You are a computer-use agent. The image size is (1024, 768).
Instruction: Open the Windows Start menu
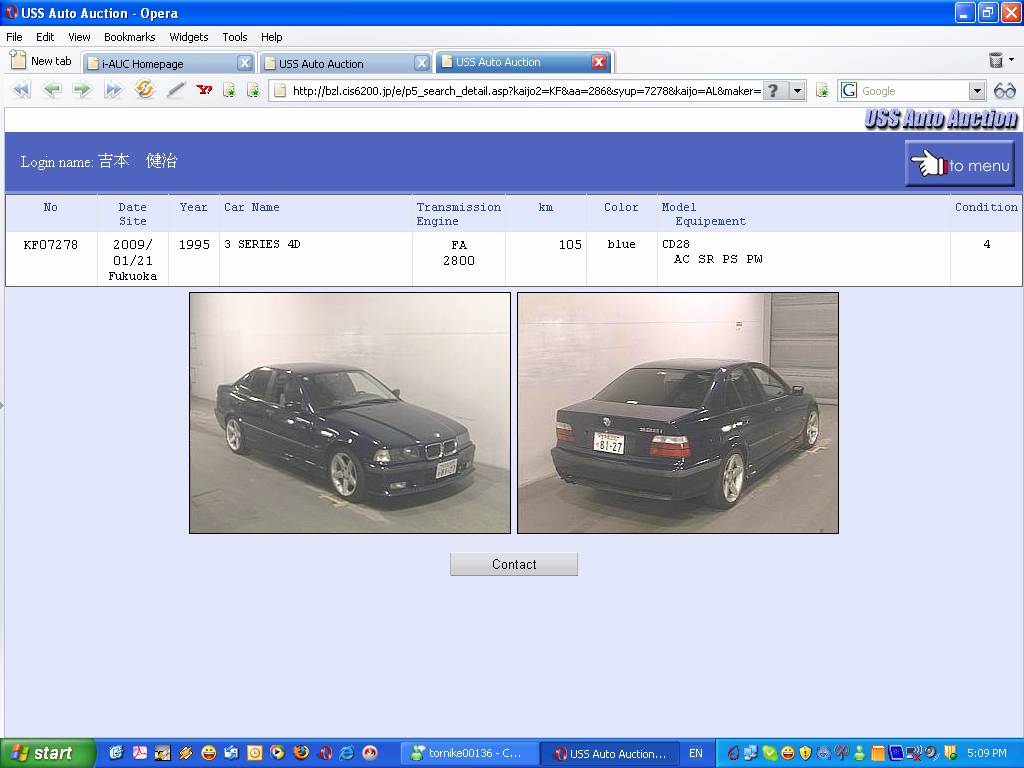click(x=47, y=753)
